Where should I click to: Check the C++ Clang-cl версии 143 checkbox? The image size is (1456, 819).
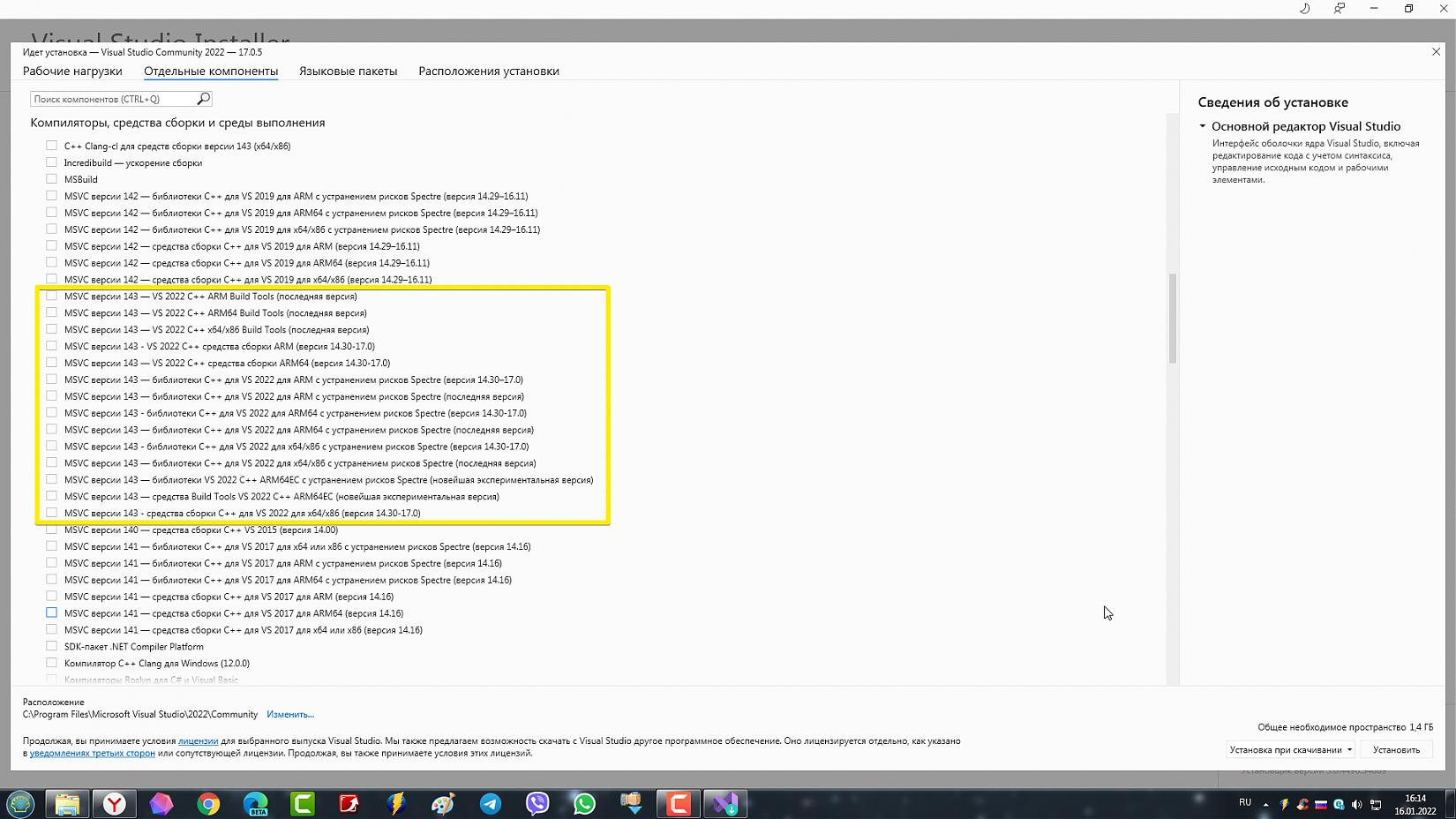pos(51,146)
